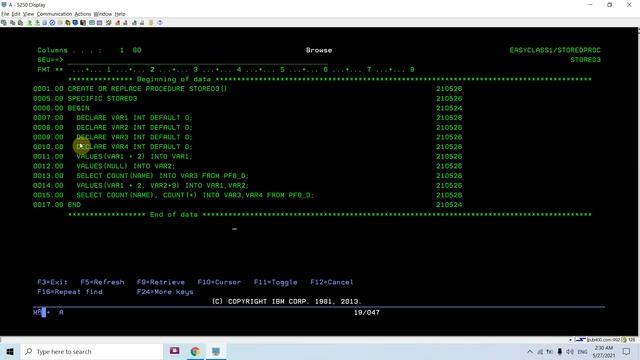This screenshot has height=360, width=640.
Task: Click the yellow-olive toolbar icon
Action: [68, 23]
